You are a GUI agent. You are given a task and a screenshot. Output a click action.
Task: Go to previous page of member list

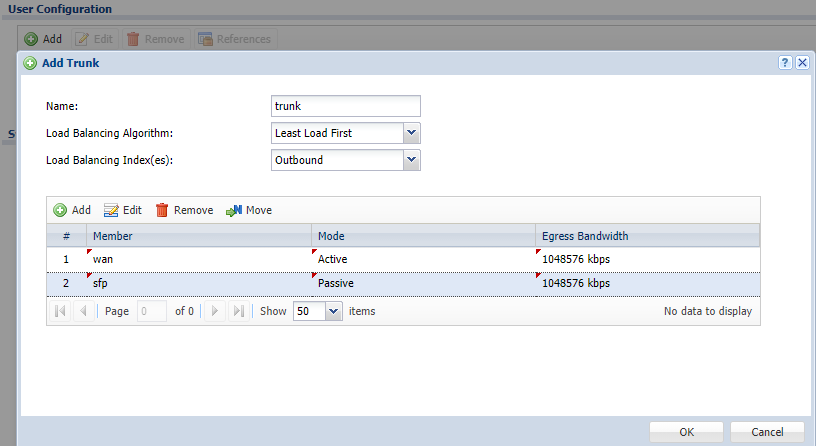pyautogui.click(x=83, y=311)
